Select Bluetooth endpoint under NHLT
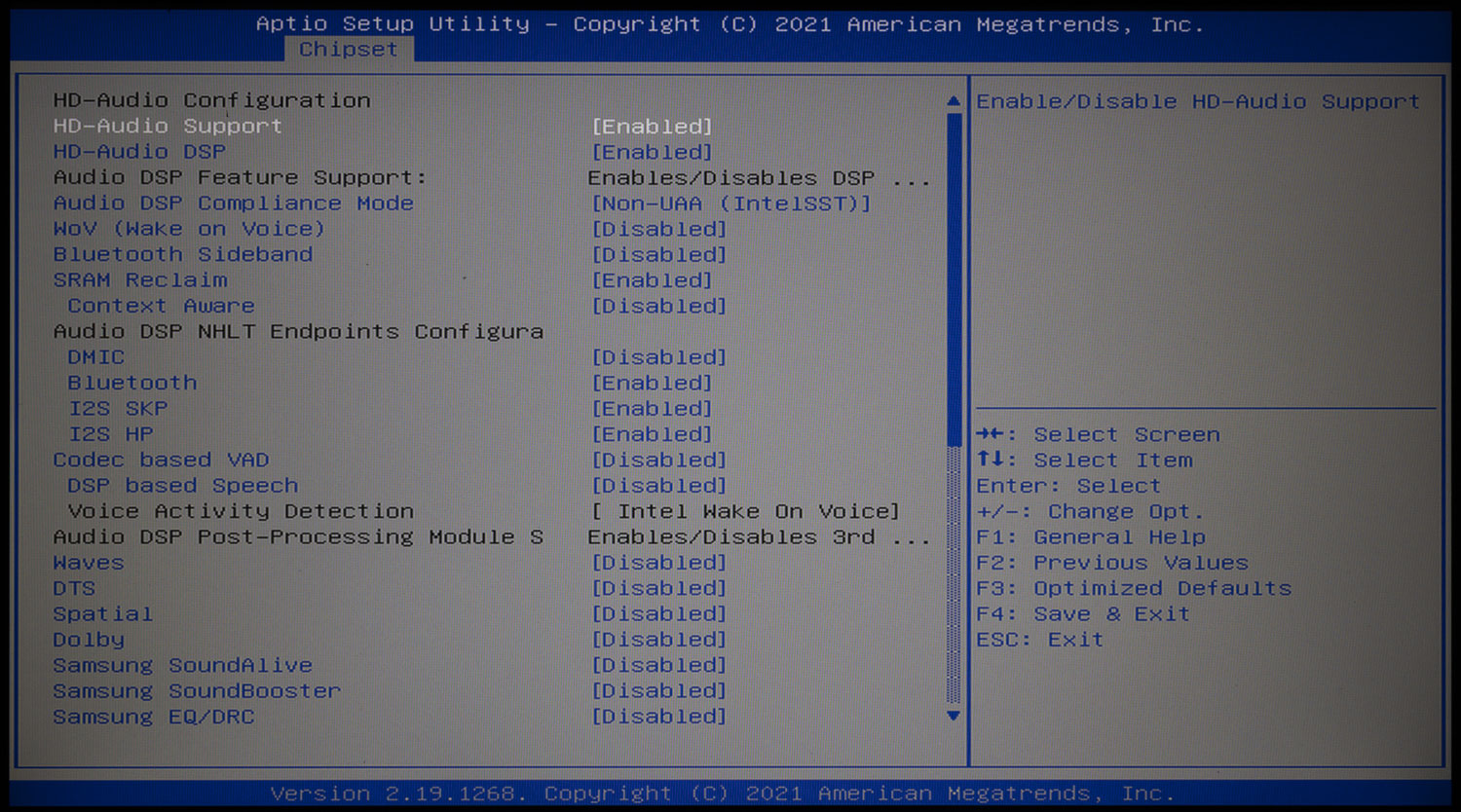 coord(132,383)
